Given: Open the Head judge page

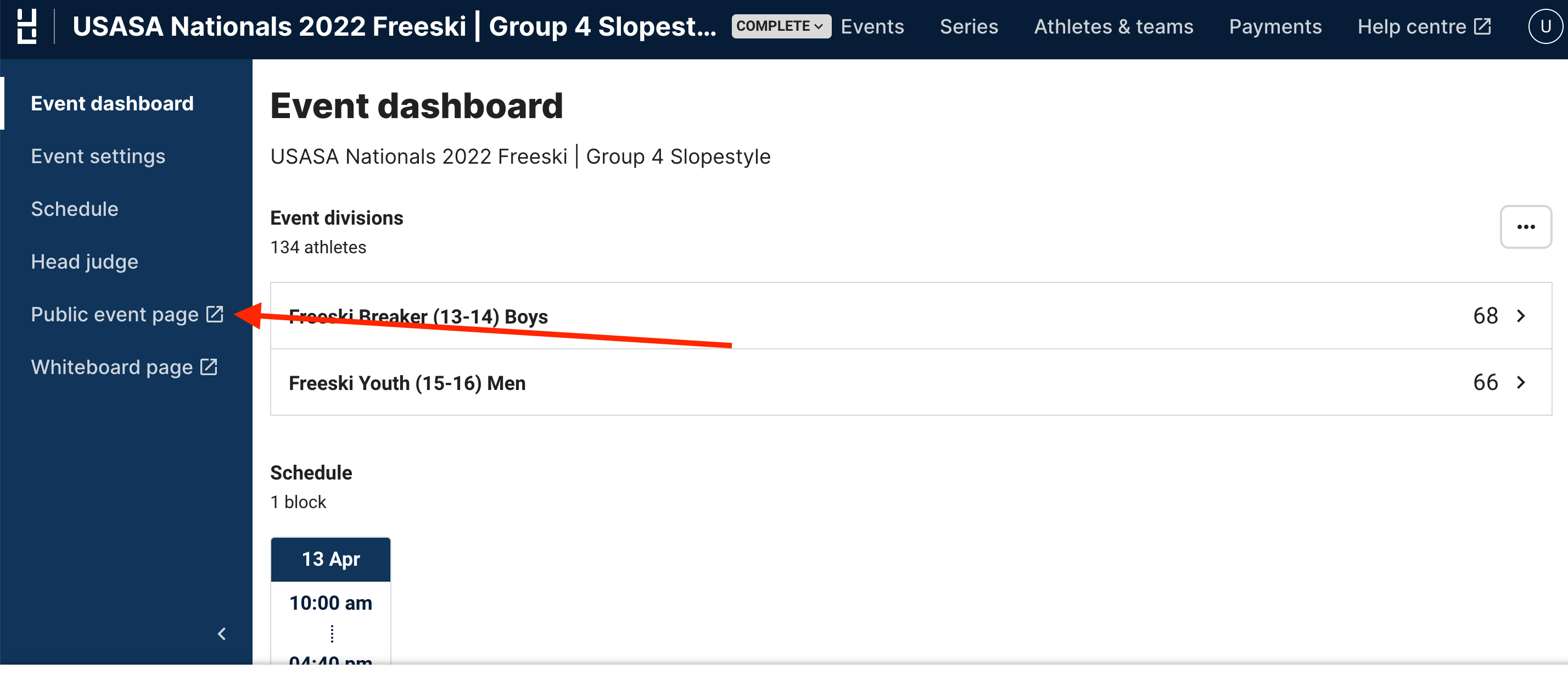Looking at the screenshot, I should (x=85, y=262).
